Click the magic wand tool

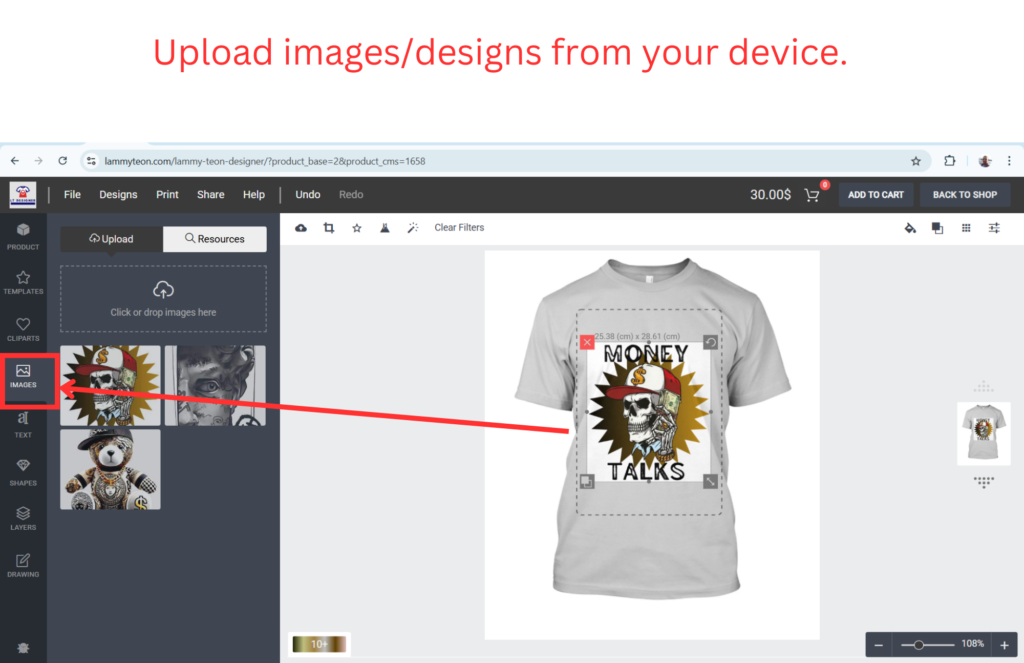coord(413,228)
